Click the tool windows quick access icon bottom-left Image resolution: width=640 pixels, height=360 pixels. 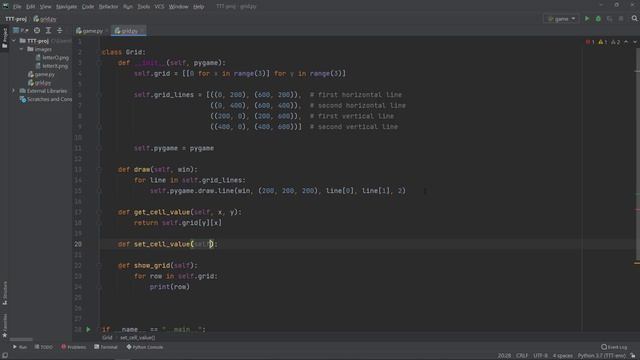point(4,356)
